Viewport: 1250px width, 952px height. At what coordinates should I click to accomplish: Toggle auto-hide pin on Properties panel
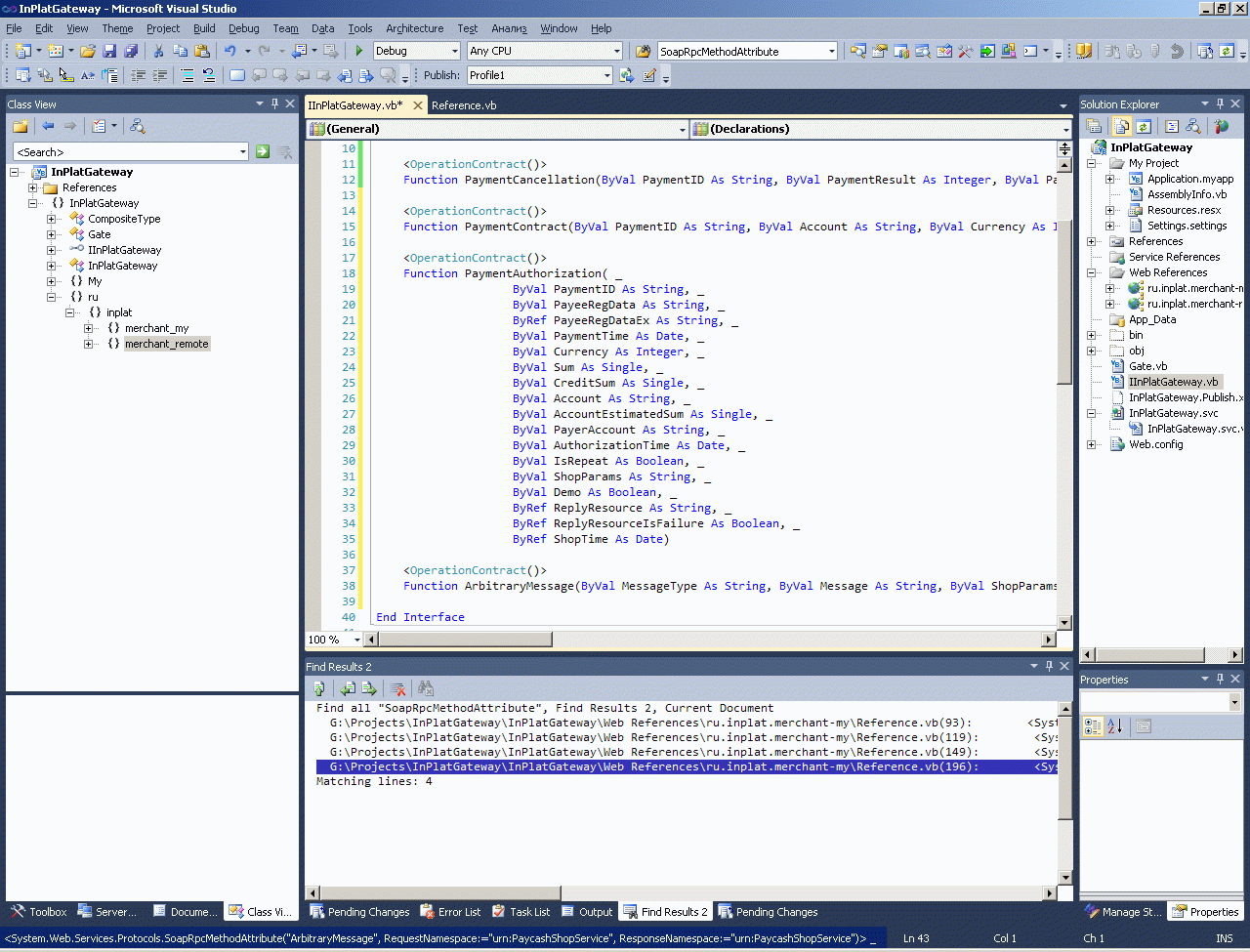pyautogui.click(x=1220, y=679)
